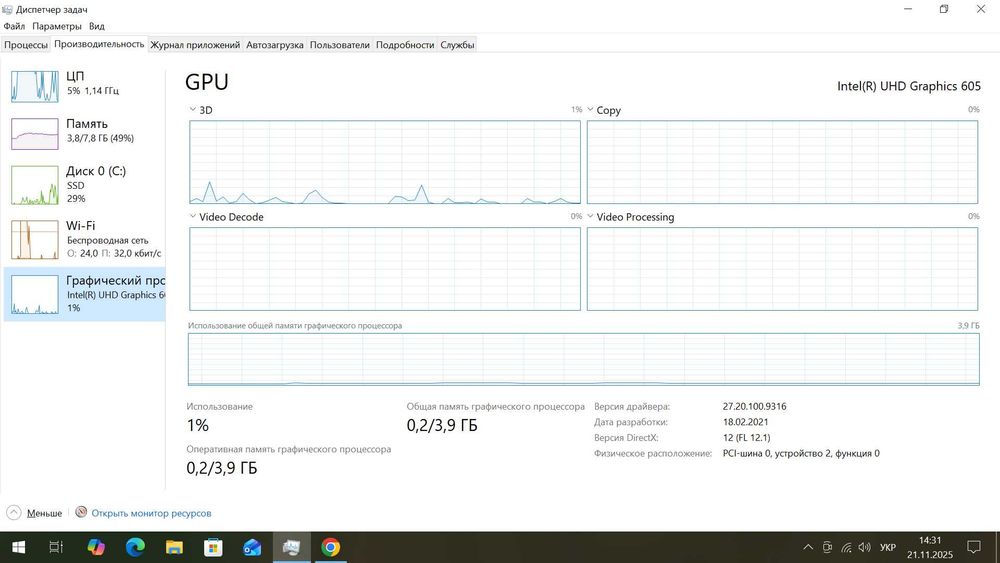Collapse view with the Меньше arrow icon
Viewport: 1000px width, 563px height.
click(14, 513)
